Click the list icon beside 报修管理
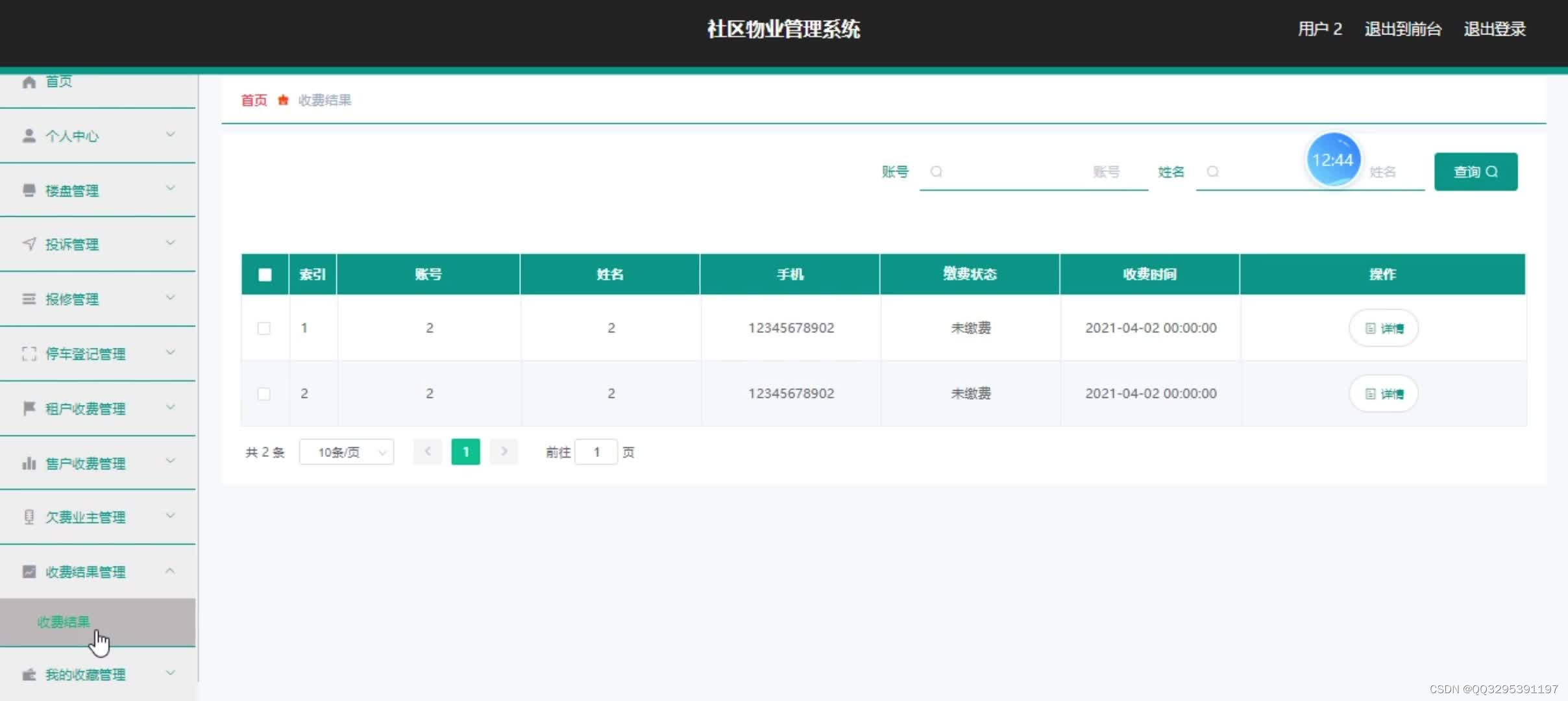Viewport: 1568px width, 701px height. (x=29, y=299)
